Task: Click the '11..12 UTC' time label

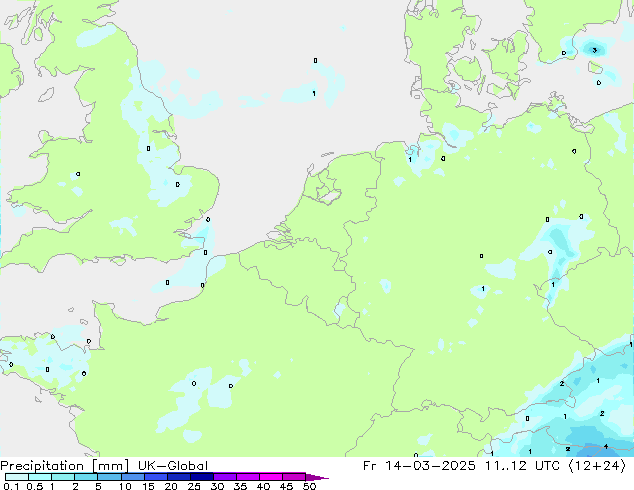Action: tap(522, 466)
